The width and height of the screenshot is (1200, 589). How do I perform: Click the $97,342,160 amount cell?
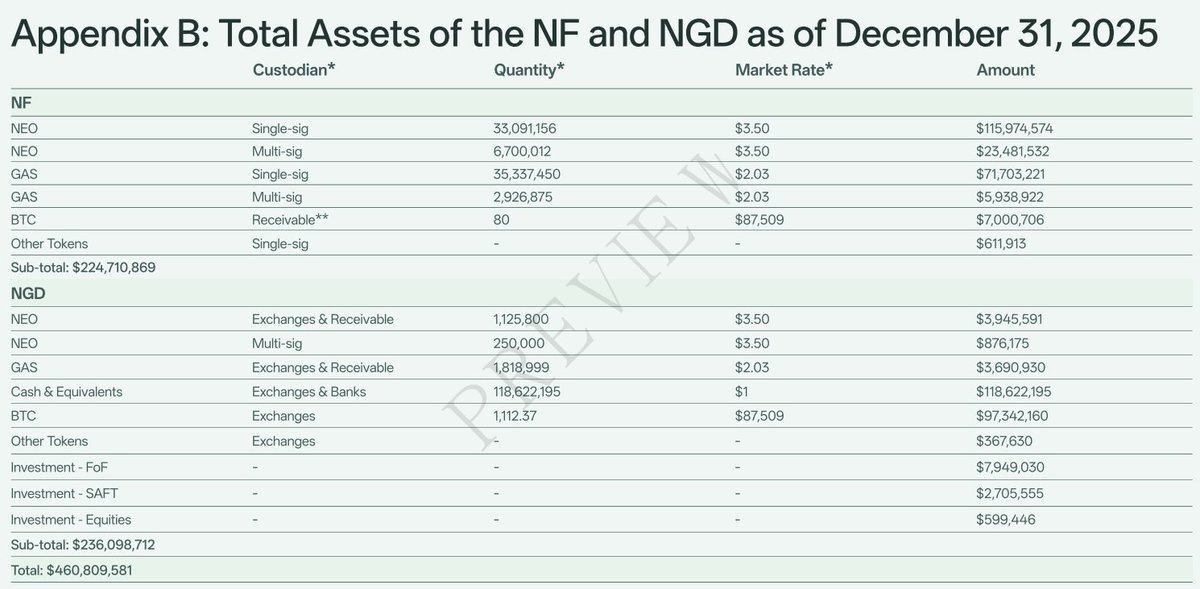[1014, 416]
